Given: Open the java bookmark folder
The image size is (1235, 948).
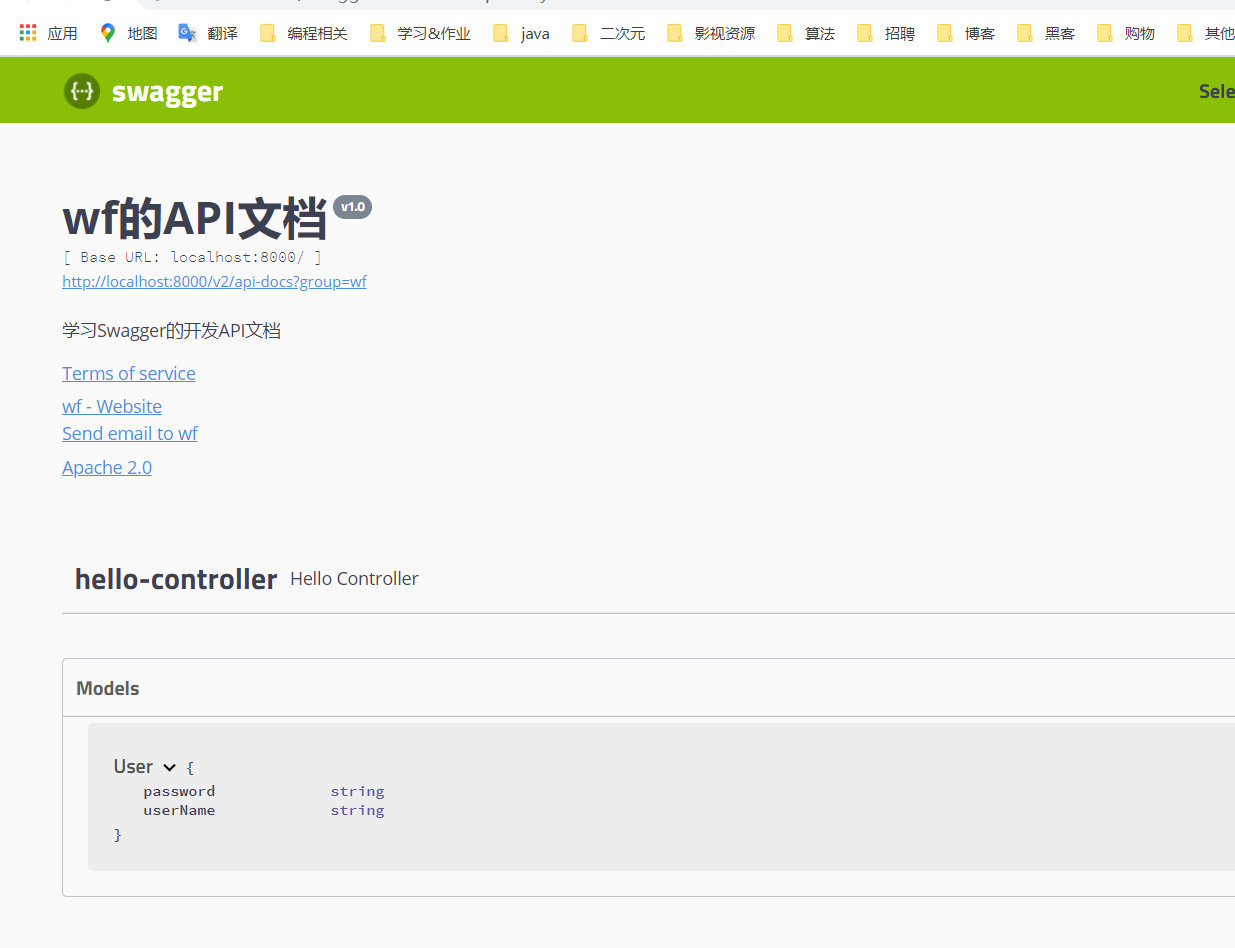Looking at the screenshot, I should point(522,33).
